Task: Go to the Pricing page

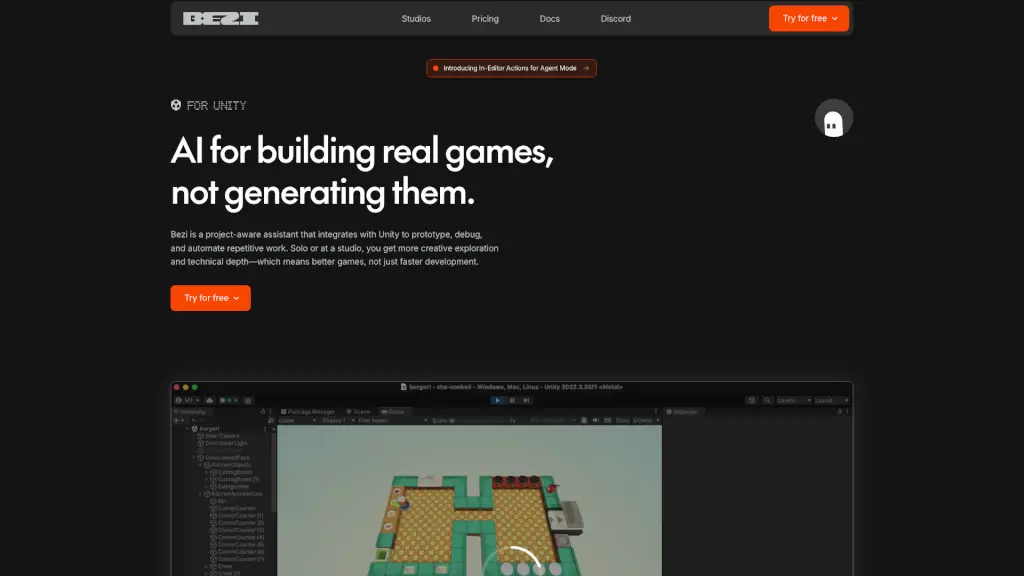Action: click(485, 18)
